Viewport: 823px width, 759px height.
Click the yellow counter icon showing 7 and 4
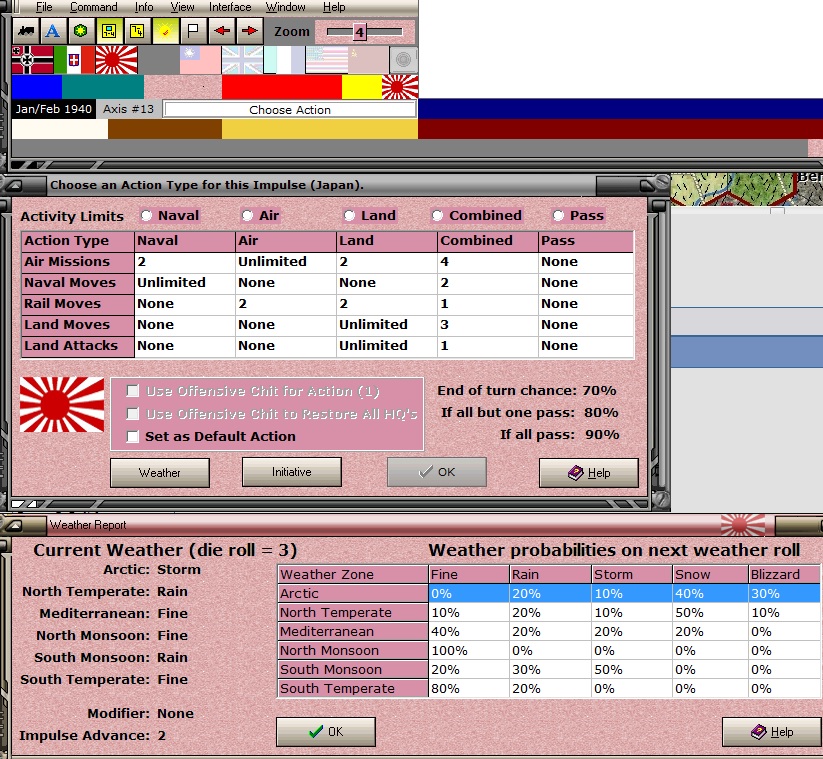click(x=137, y=31)
